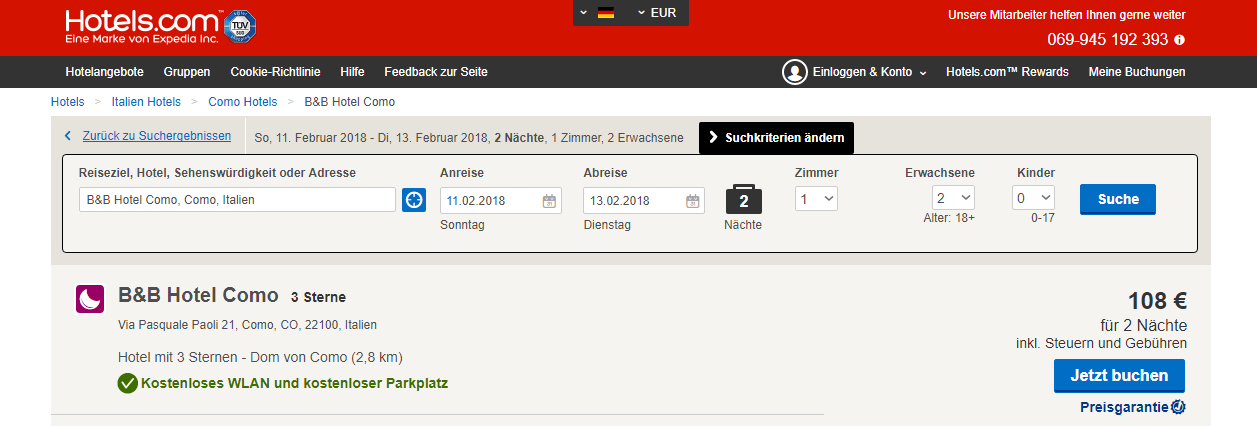1257x426 pixels.
Task: Click the Suche button
Action: (x=1118, y=199)
